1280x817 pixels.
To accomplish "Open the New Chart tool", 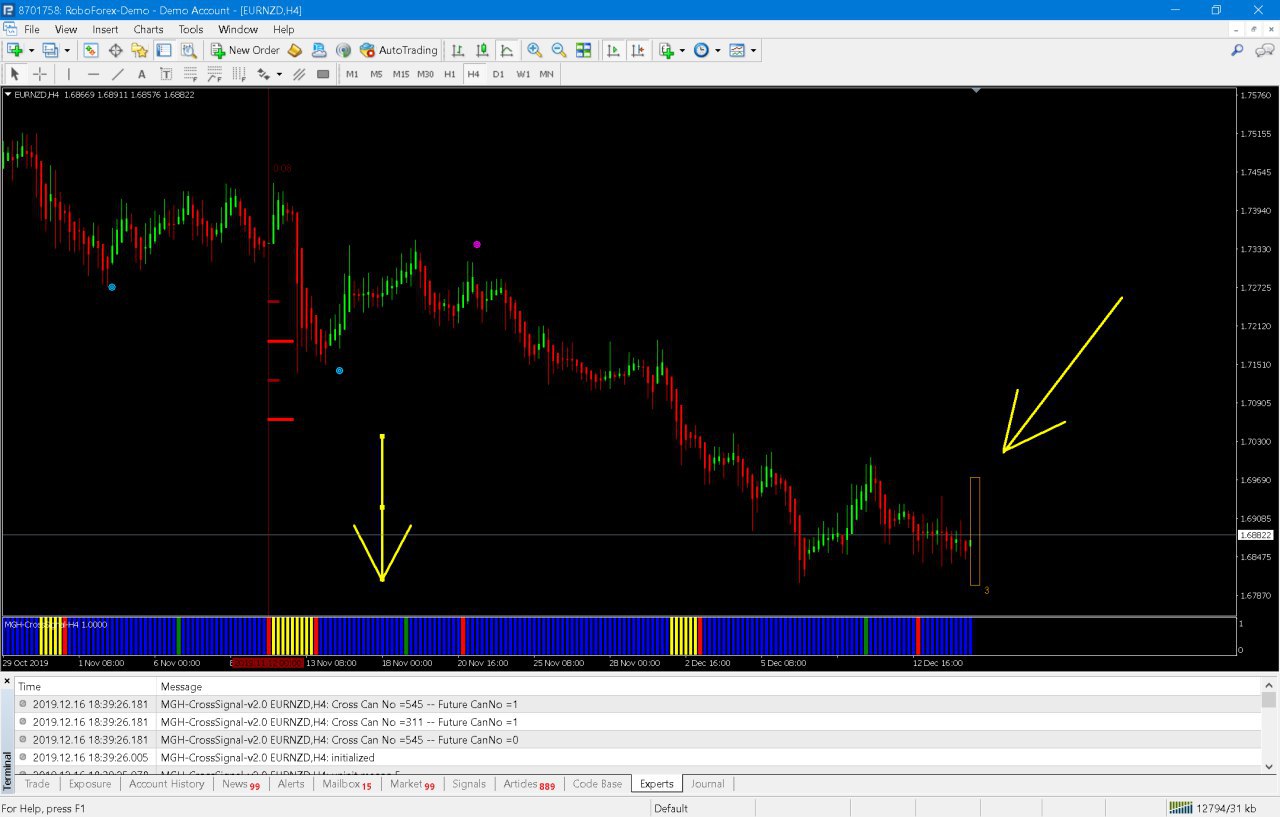I will click(x=15, y=50).
